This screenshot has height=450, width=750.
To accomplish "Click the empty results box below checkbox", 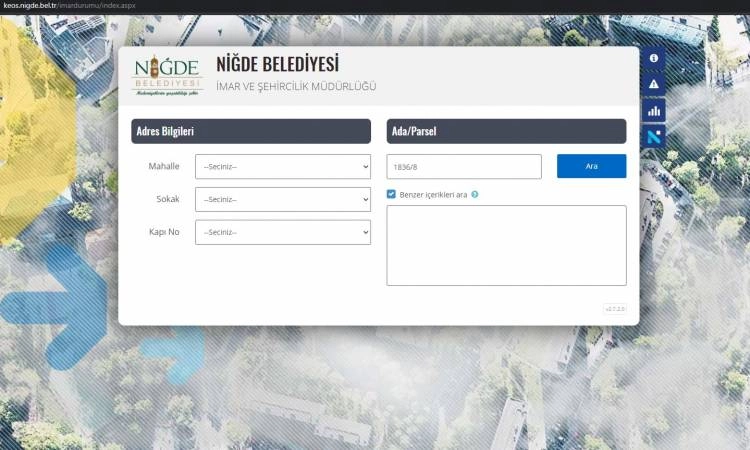I will (506, 245).
